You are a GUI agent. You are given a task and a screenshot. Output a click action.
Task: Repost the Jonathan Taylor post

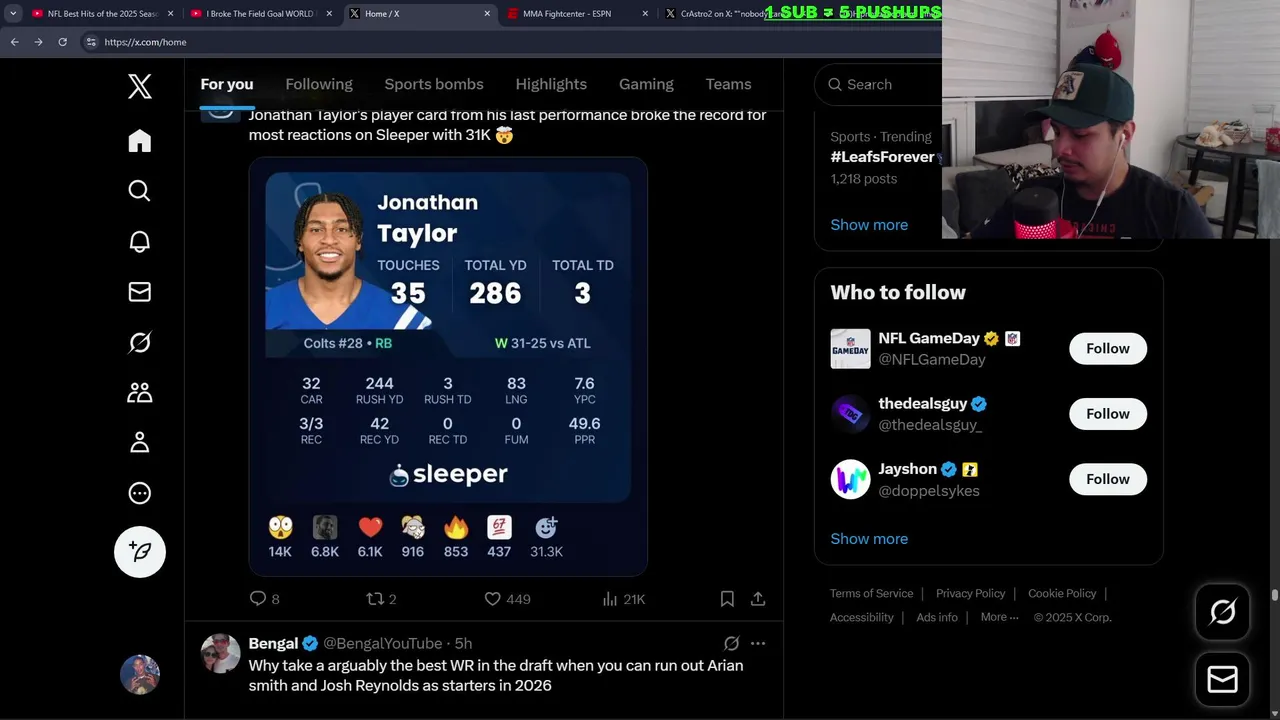[x=382, y=599]
